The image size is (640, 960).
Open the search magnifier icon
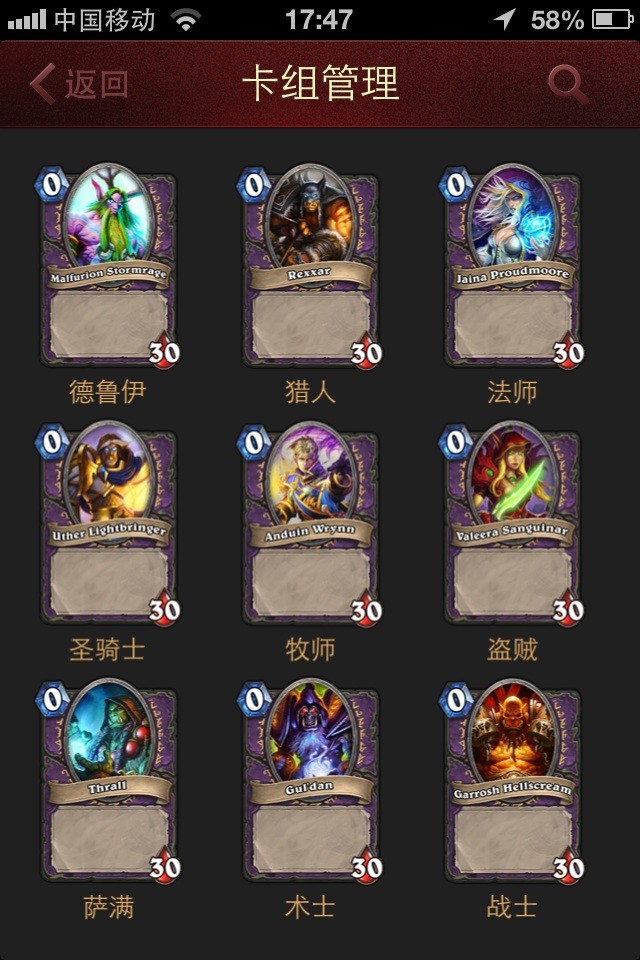(568, 84)
